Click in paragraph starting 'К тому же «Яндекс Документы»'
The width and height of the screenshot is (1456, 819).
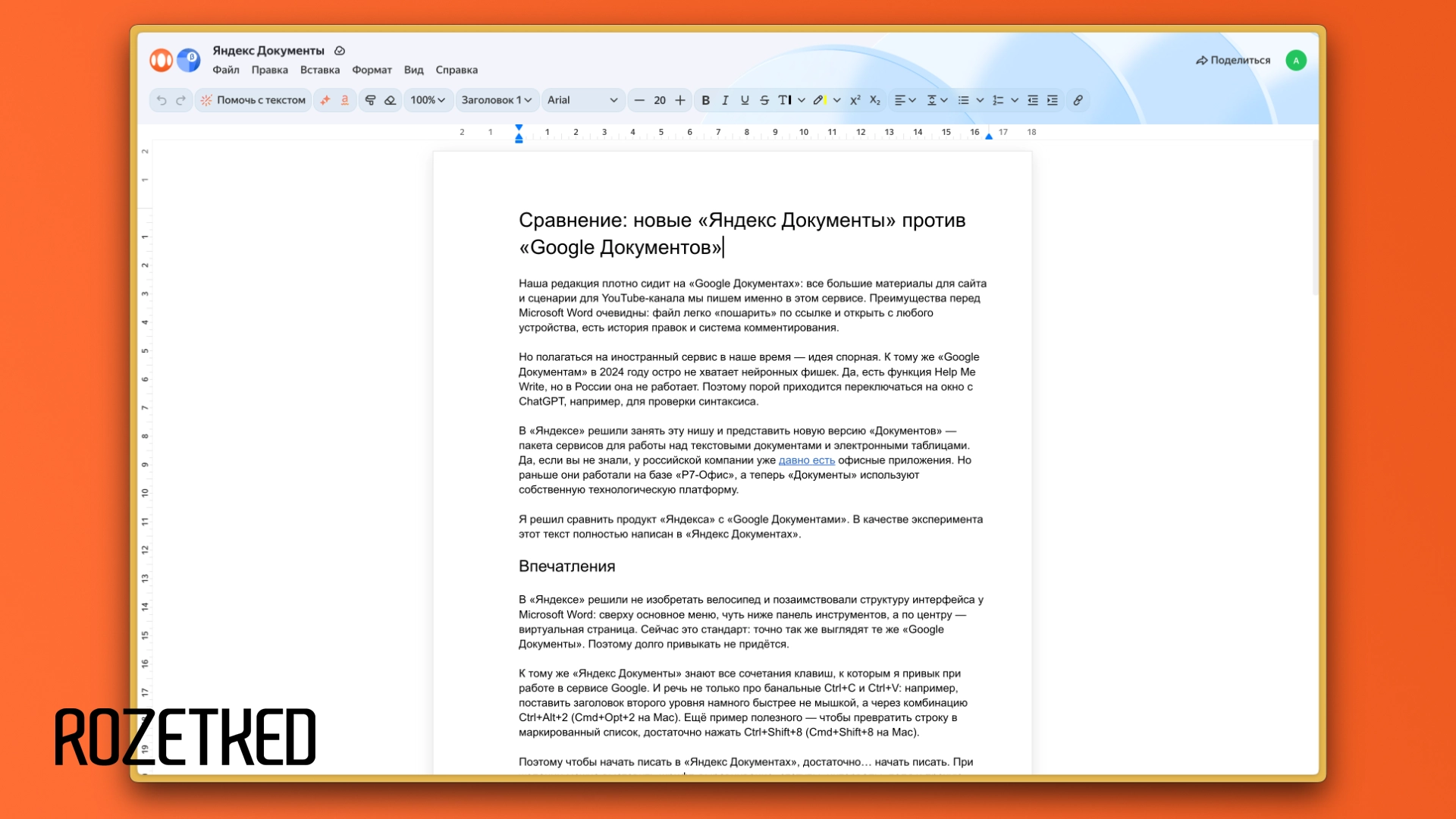click(743, 703)
